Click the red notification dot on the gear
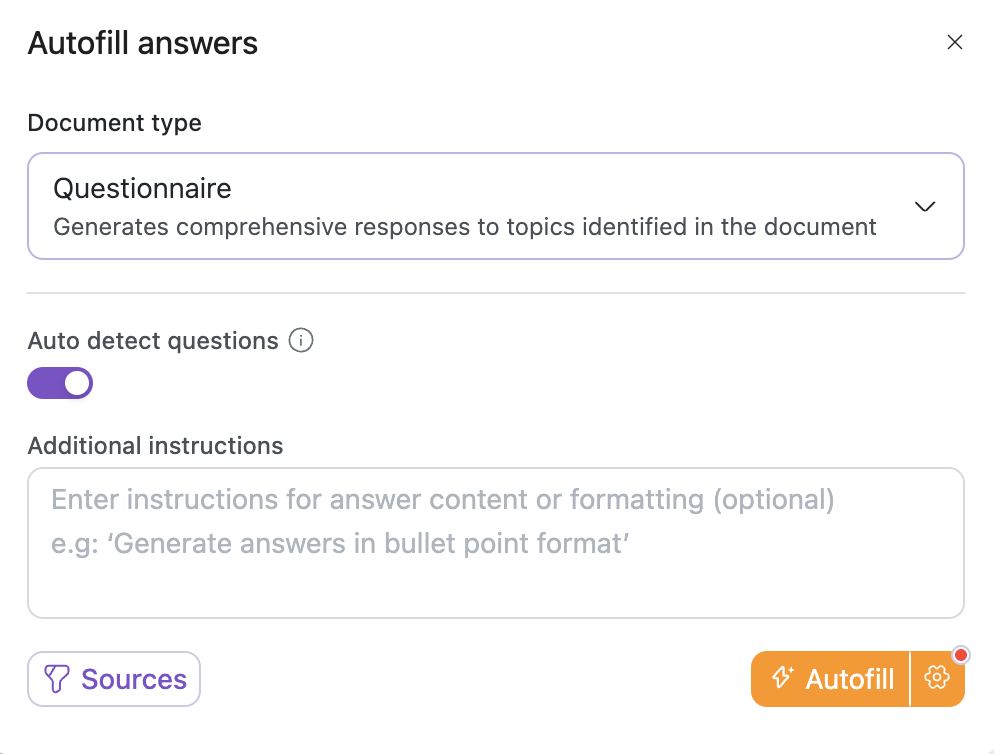 click(x=961, y=656)
